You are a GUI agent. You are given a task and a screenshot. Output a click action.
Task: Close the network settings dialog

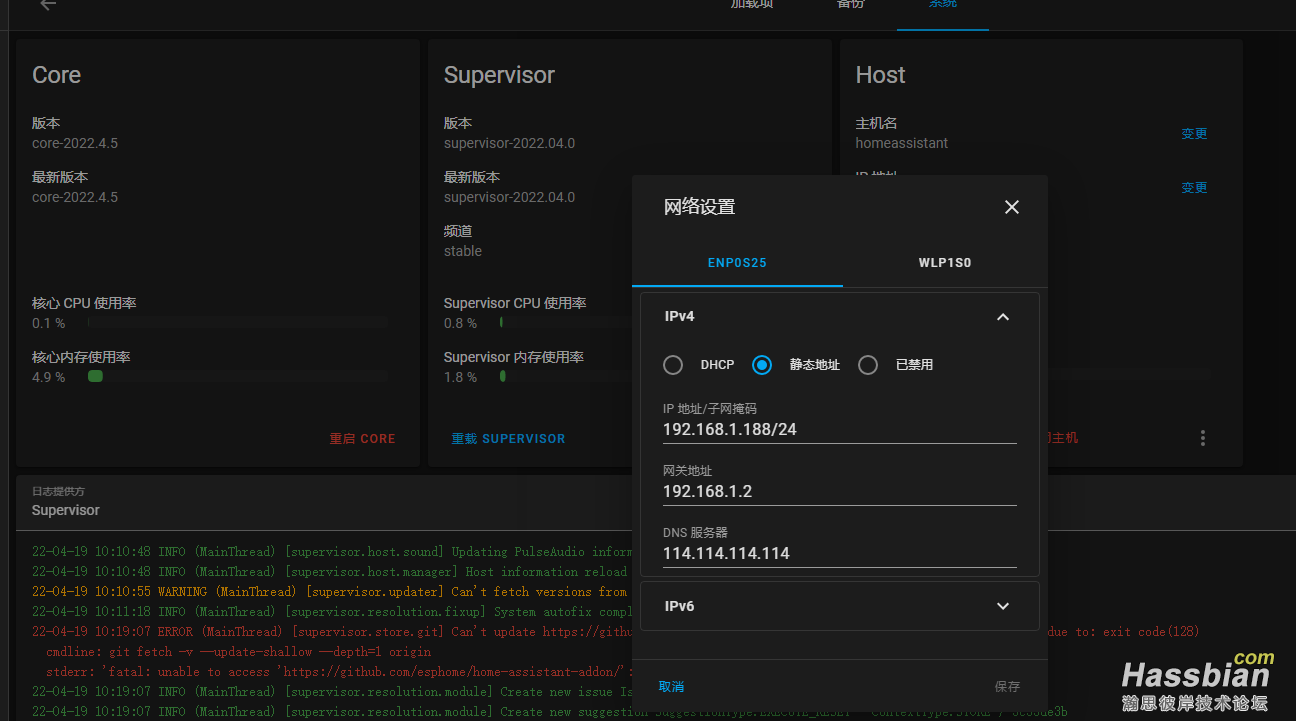[1011, 207]
